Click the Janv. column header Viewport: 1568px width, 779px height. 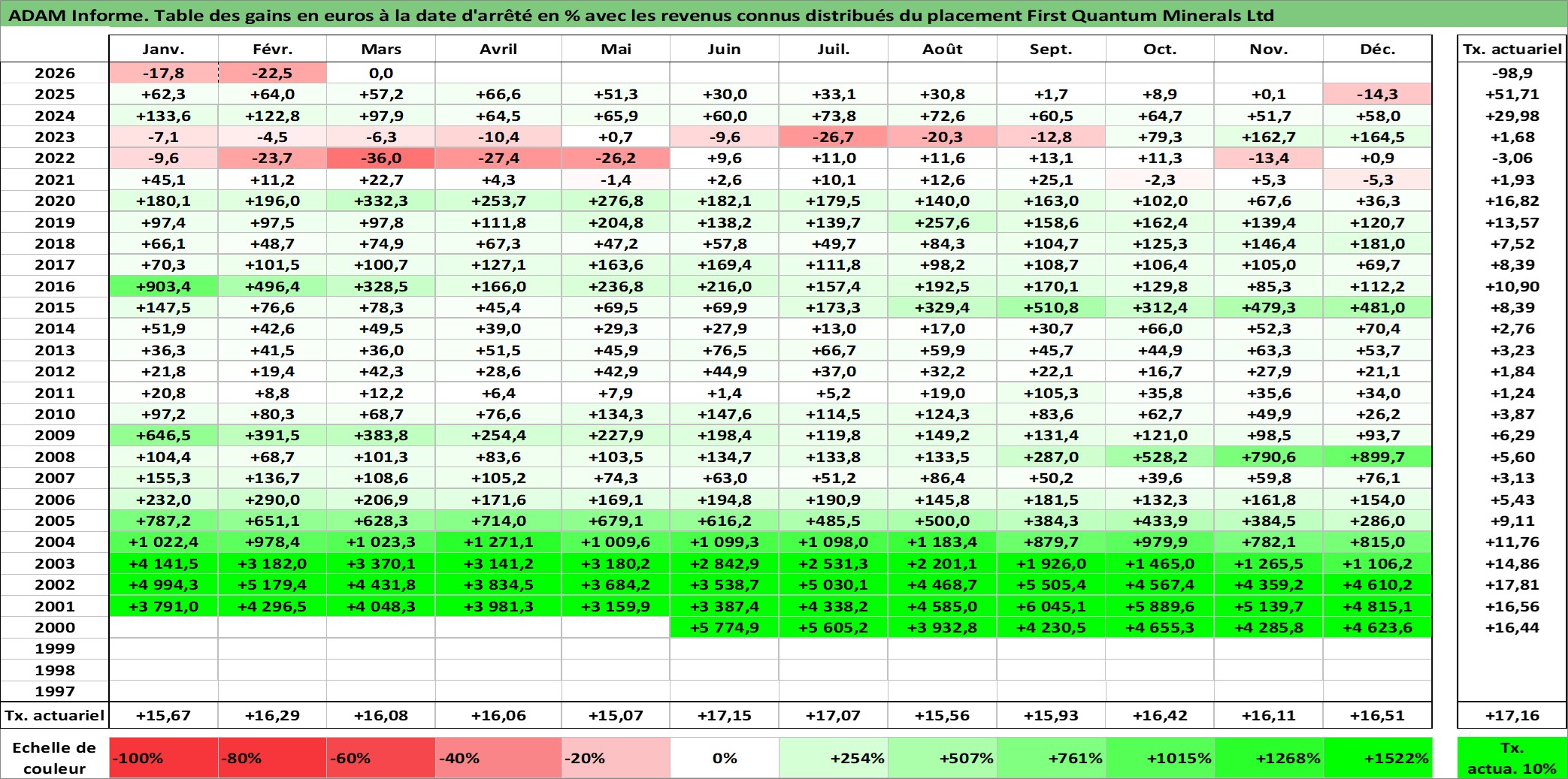(164, 49)
